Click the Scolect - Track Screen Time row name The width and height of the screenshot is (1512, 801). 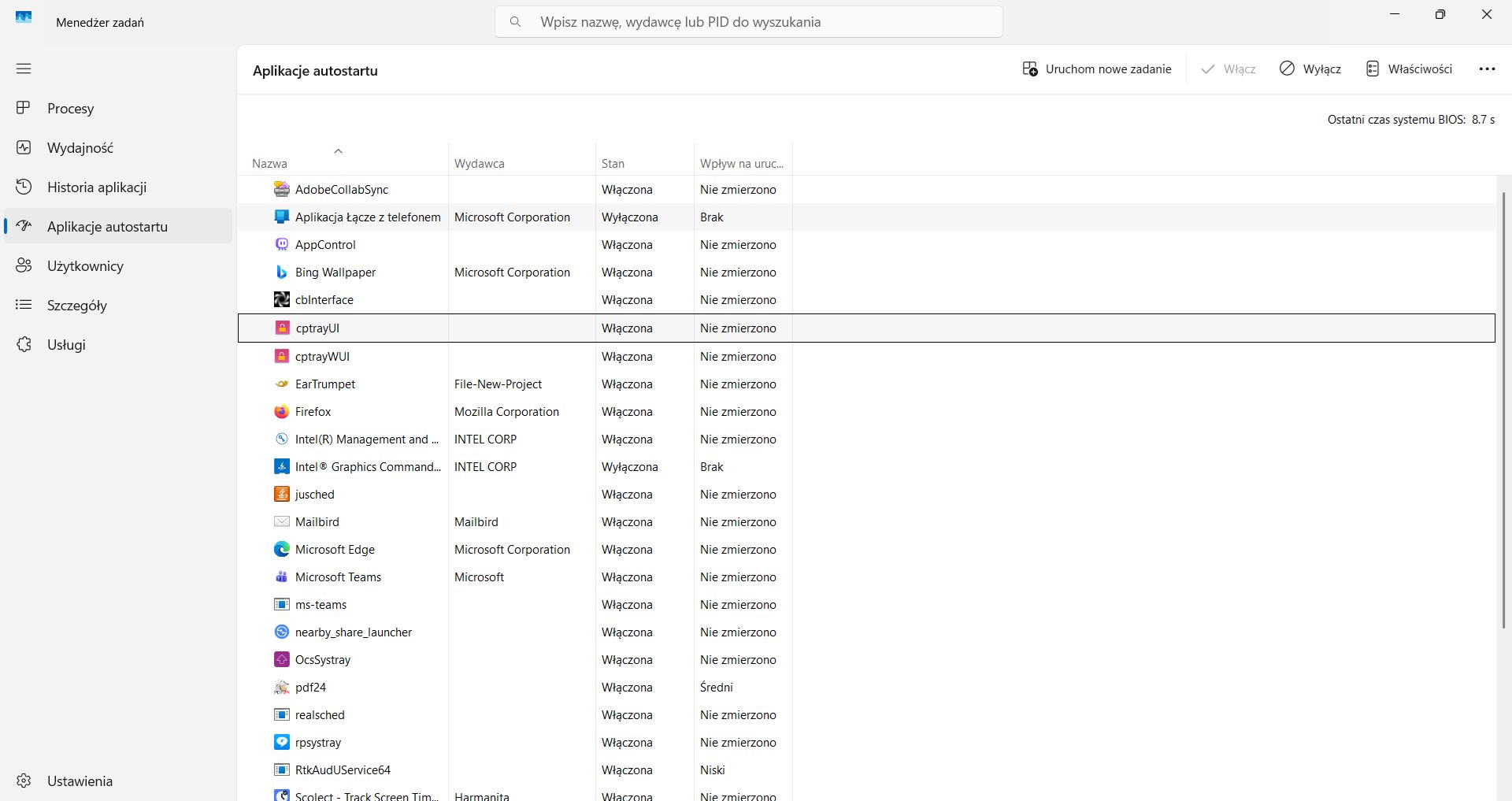click(367, 795)
